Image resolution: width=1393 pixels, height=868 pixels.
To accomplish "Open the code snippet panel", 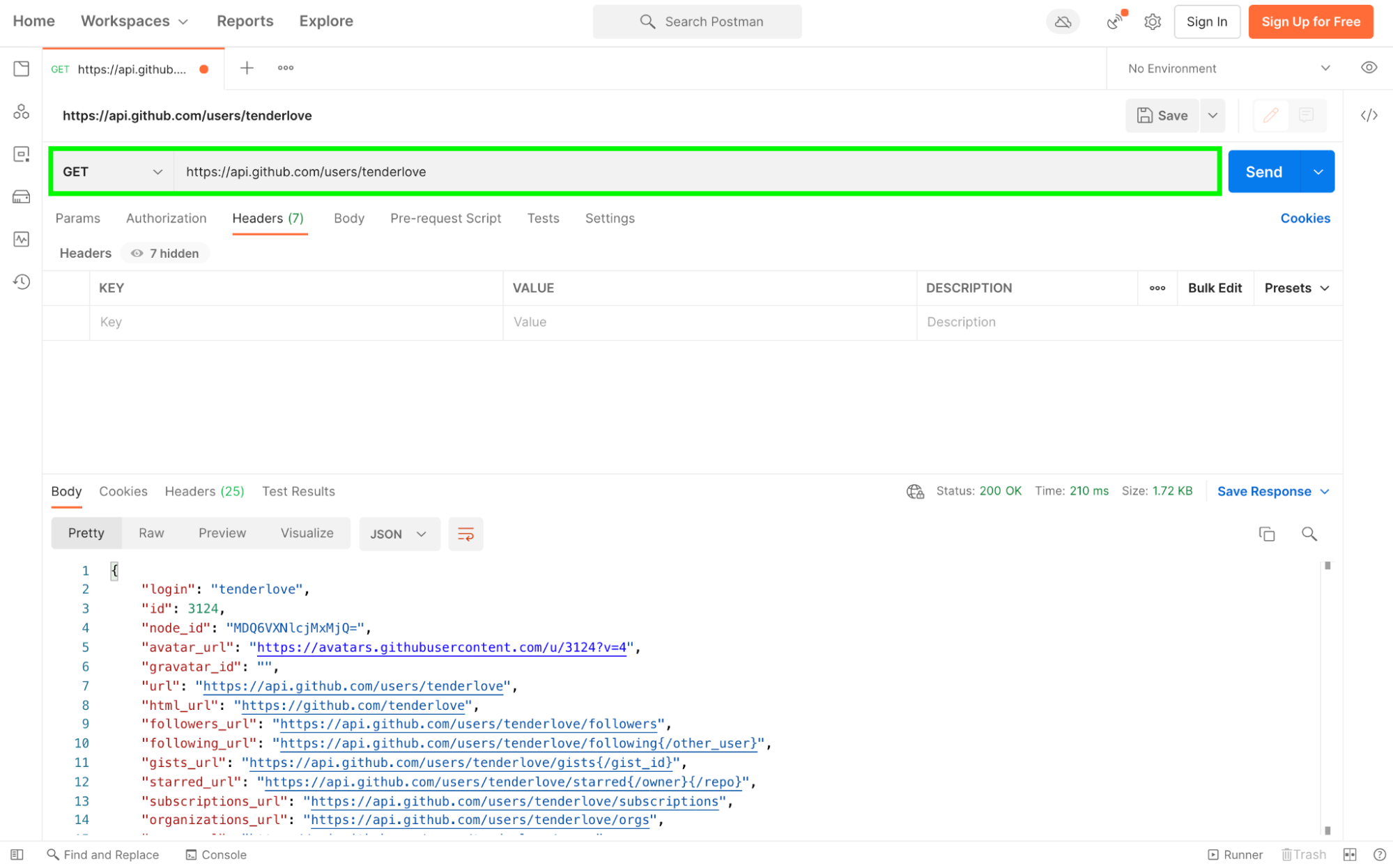I will tap(1369, 115).
